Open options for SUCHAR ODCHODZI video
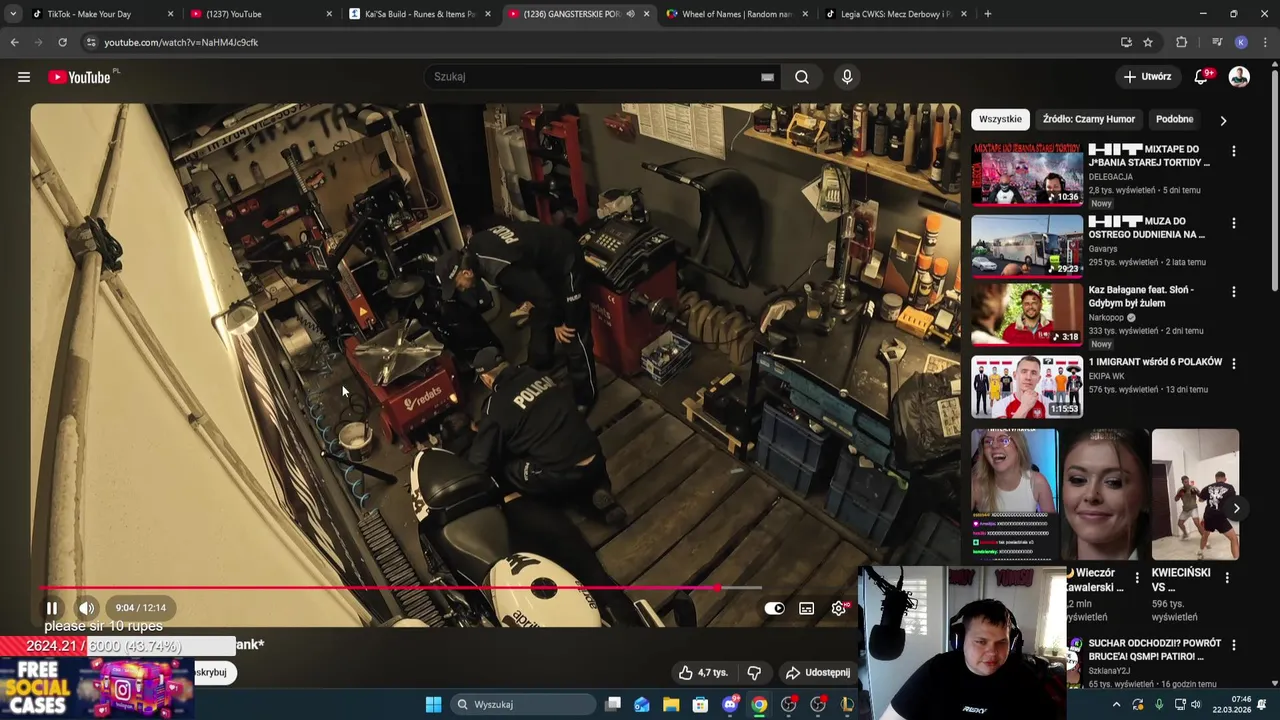Screen dimensions: 1280x720 point(1233,646)
